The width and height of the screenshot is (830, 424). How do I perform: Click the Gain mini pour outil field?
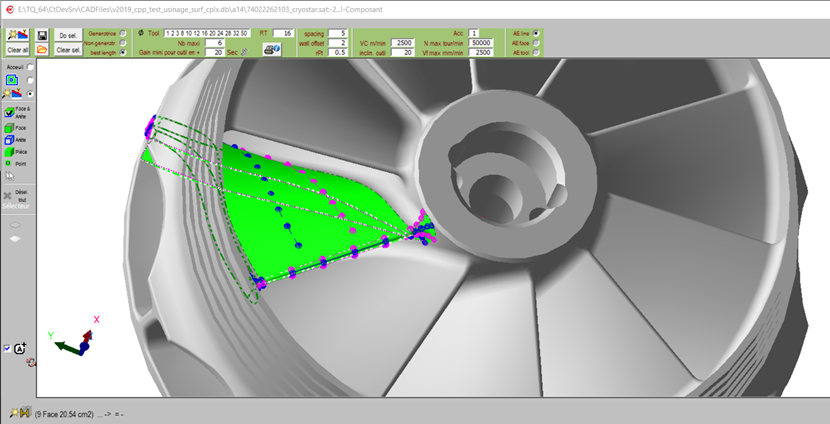[215, 52]
